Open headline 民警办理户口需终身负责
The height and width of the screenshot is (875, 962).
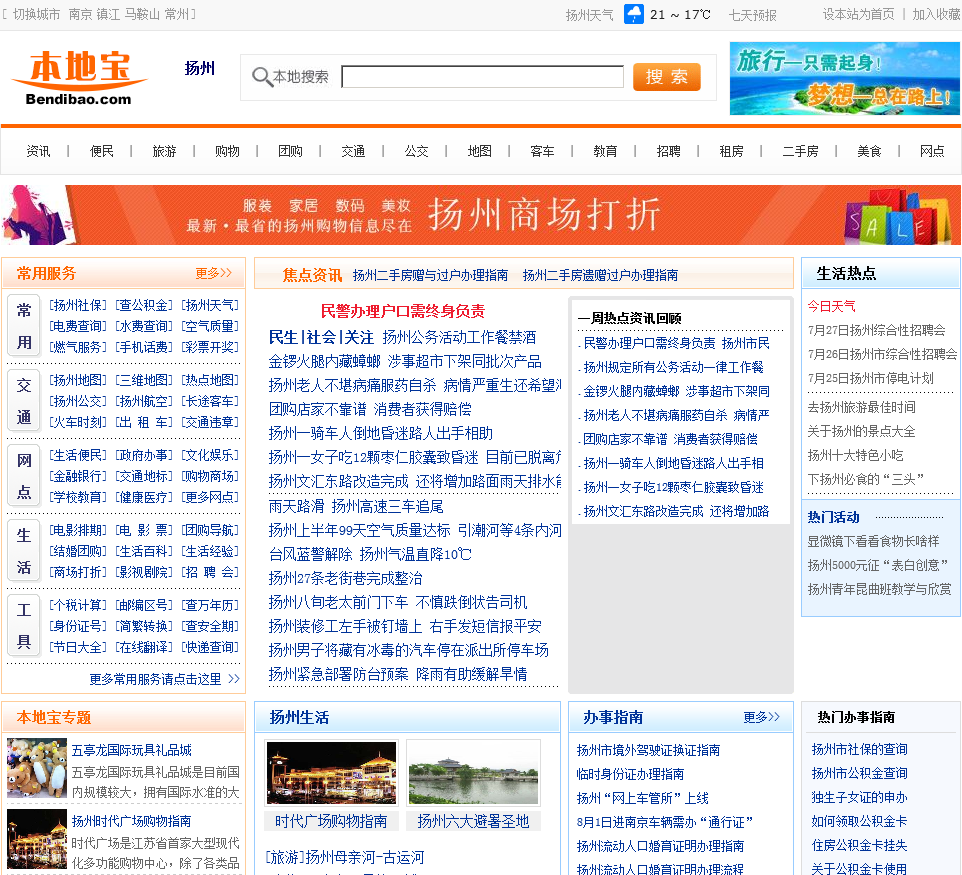tap(403, 311)
